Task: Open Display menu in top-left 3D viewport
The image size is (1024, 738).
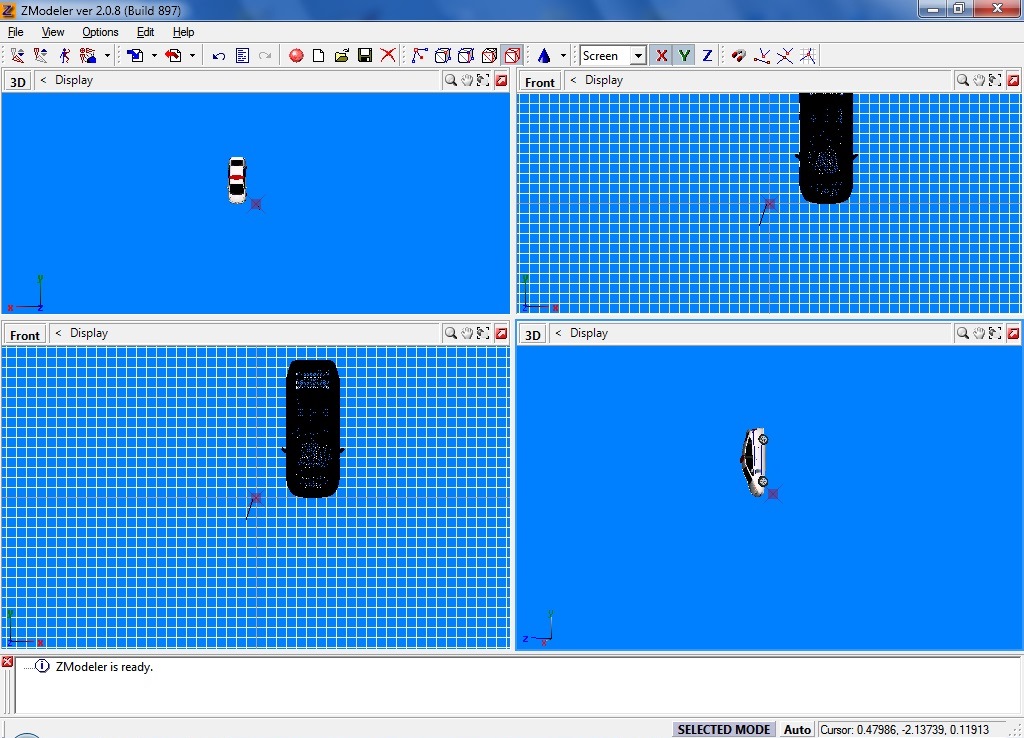Action: coord(74,80)
